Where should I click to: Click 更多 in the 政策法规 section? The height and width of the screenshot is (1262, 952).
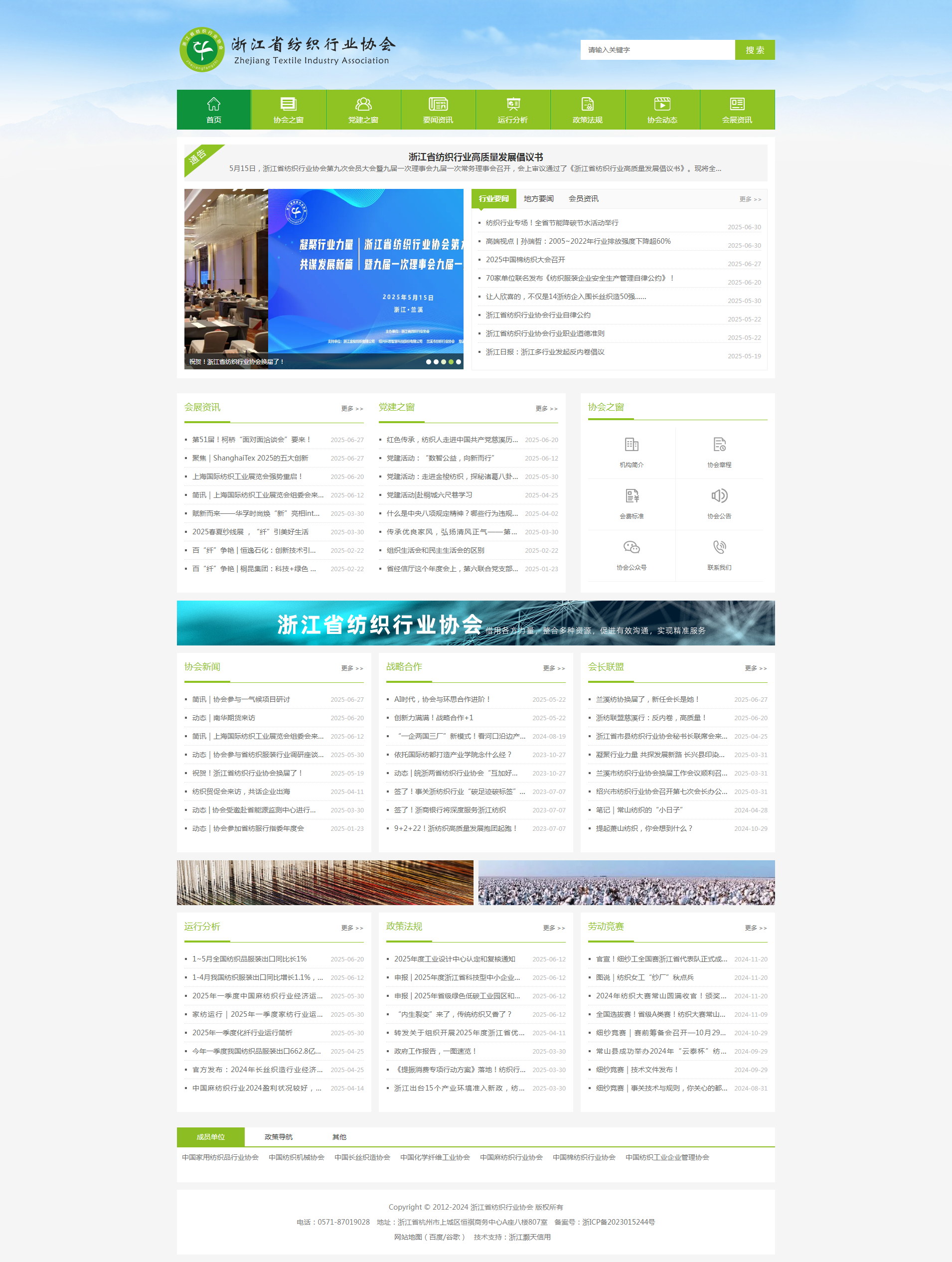(554, 928)
